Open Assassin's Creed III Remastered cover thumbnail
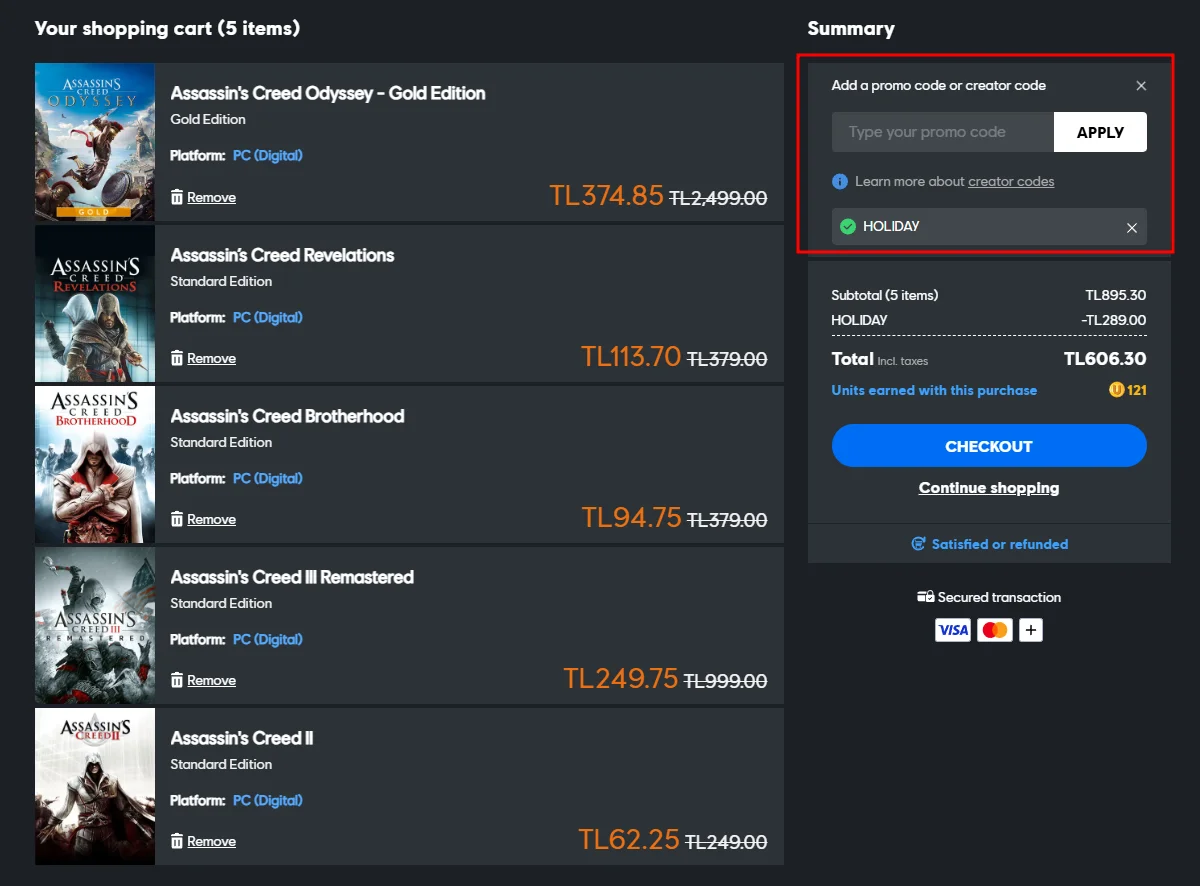 click(95, 625)
